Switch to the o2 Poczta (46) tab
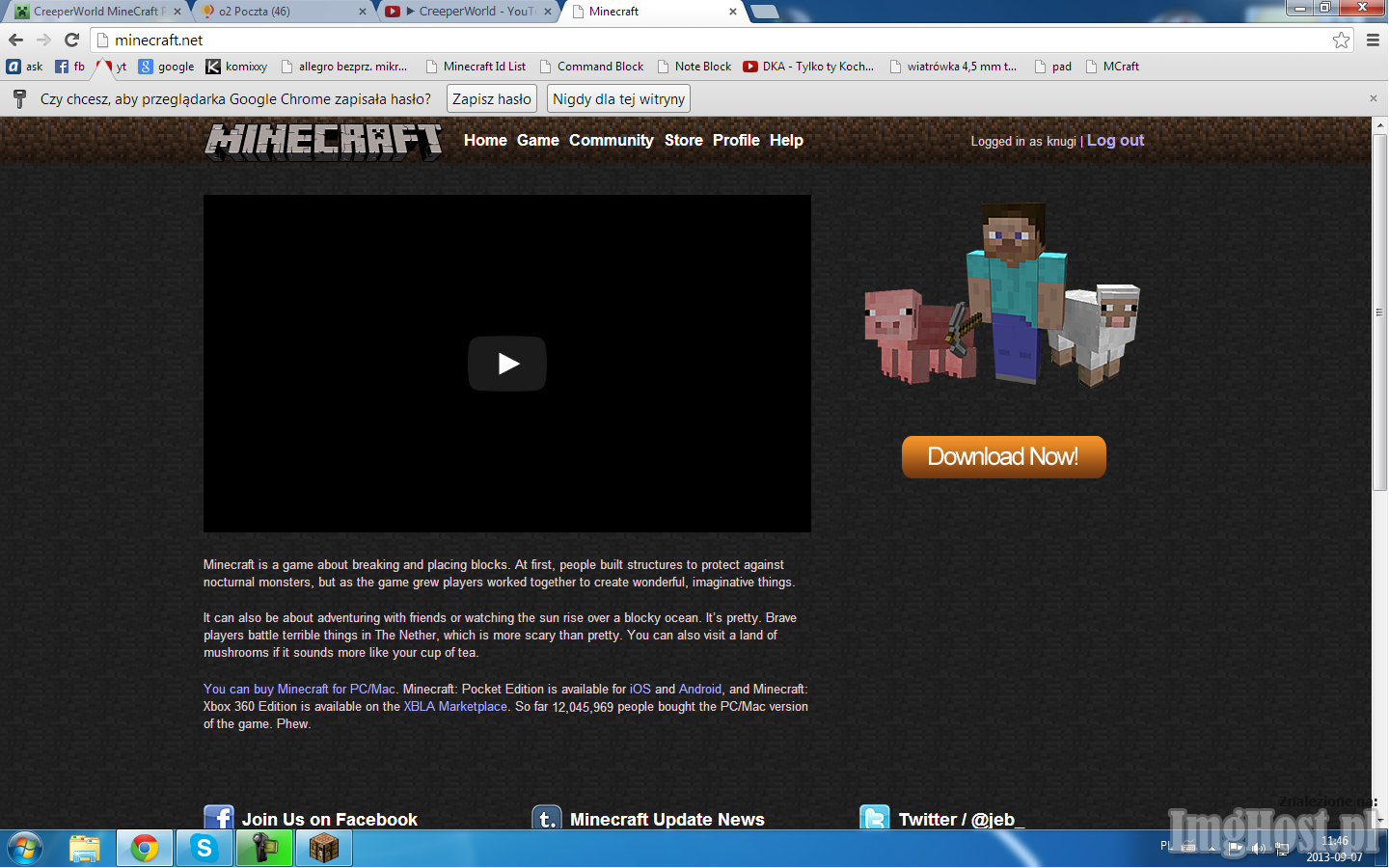 280,12
